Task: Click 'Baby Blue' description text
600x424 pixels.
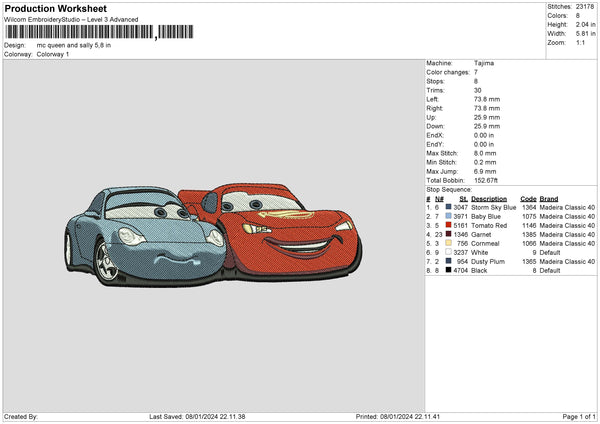Action: pos(486,217)
